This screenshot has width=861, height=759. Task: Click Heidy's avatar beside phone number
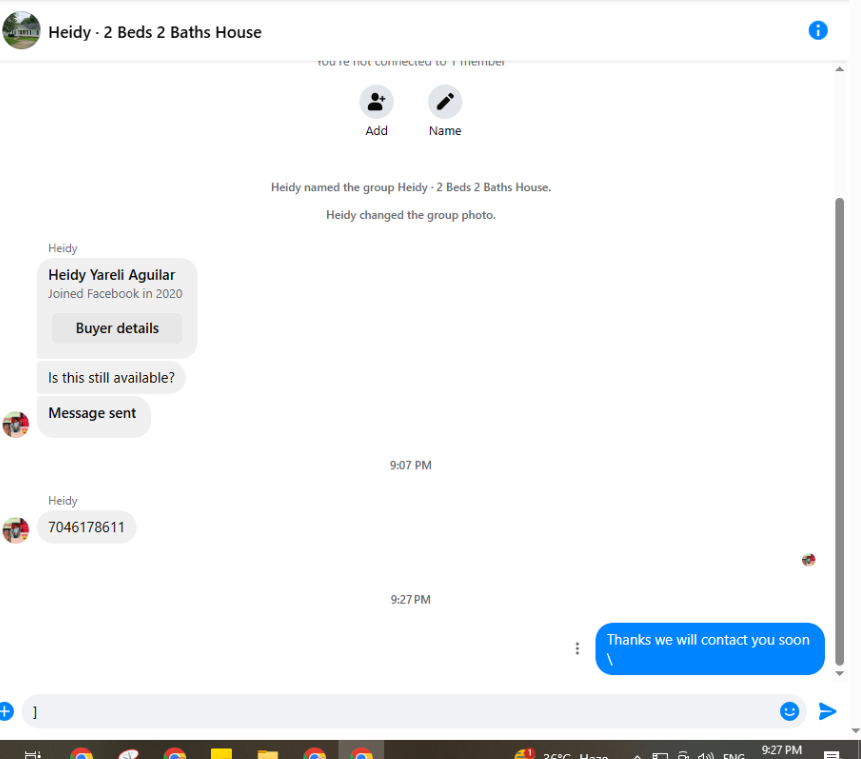16,531
